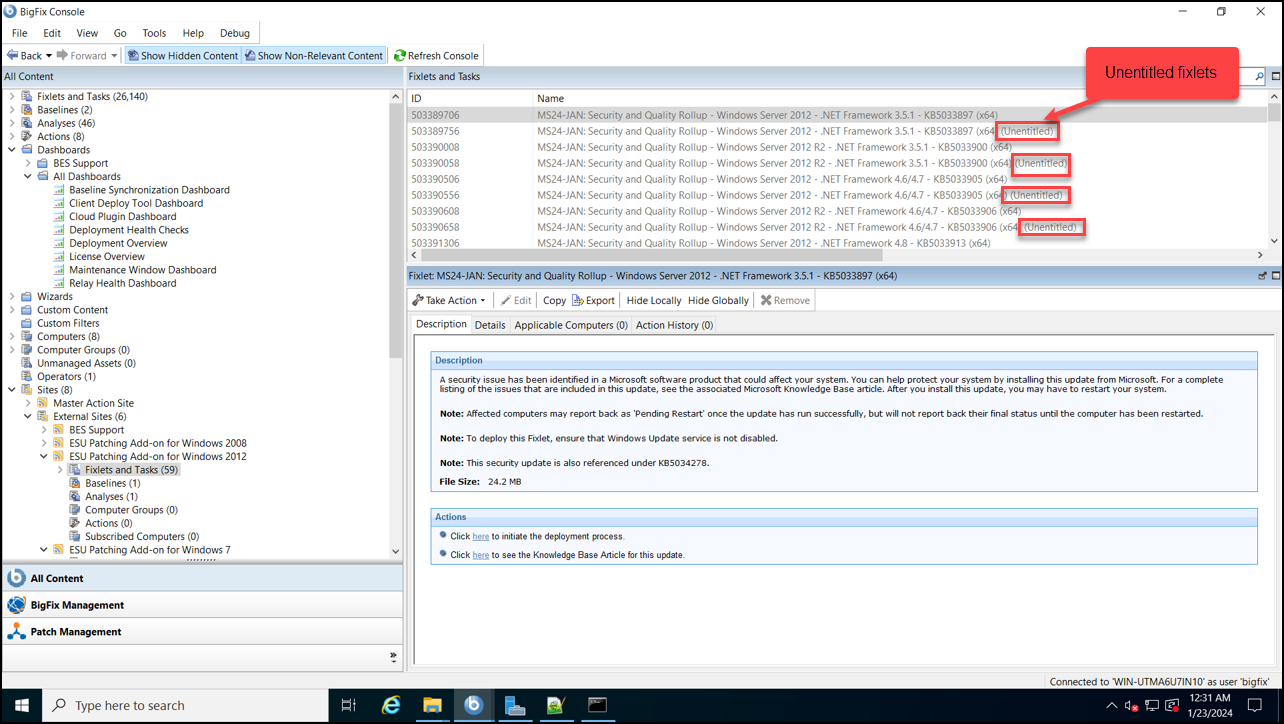
Task: Click the Subscribed Computers icon
Action: tap(76, 536)
